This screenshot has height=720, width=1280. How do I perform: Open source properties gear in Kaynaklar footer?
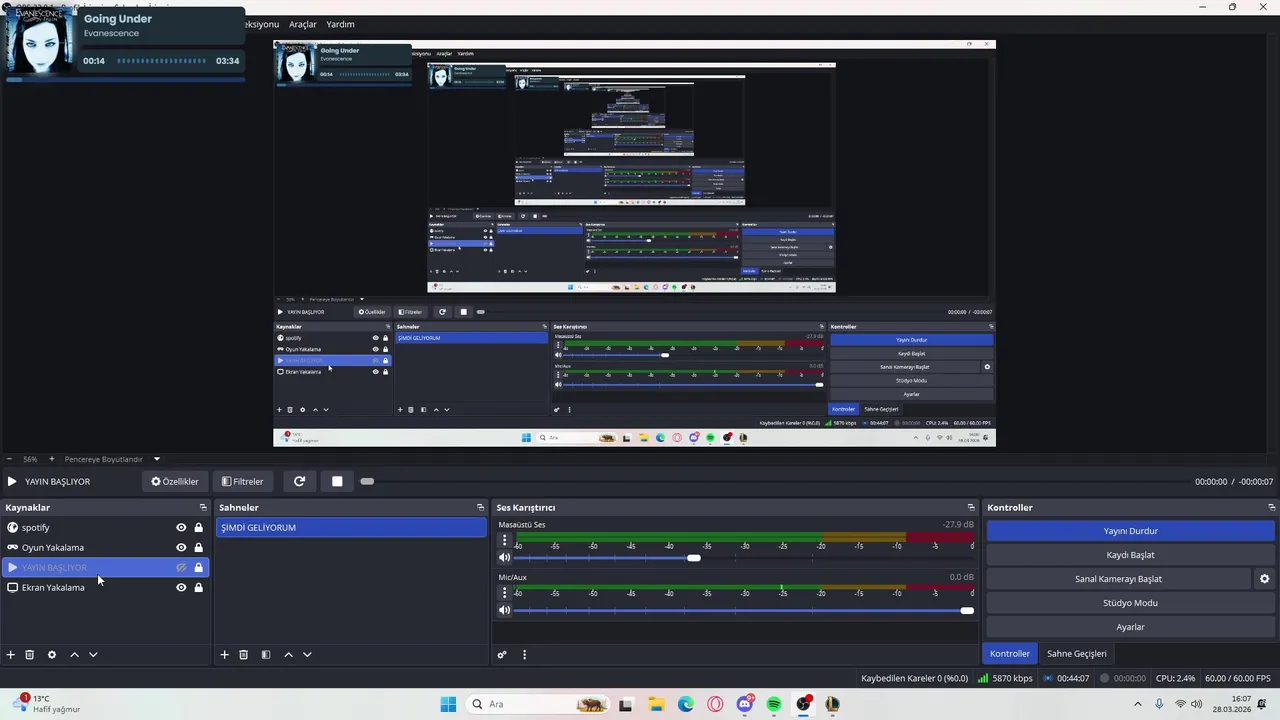[52, 655]
